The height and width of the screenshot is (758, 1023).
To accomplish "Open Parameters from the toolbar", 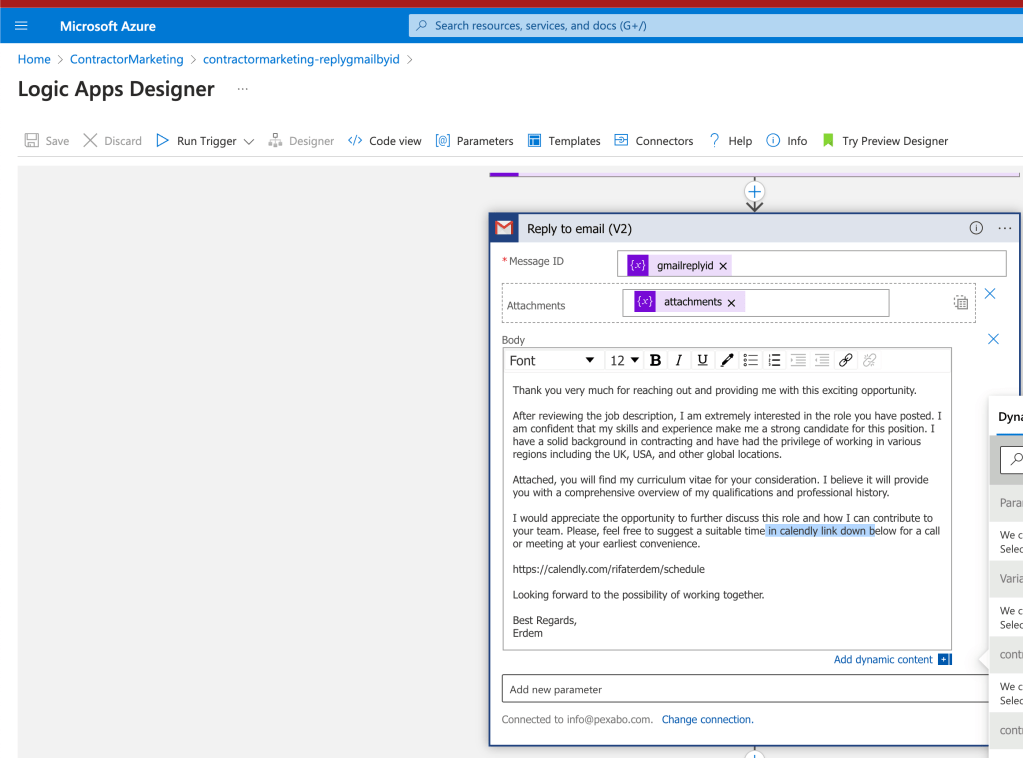I will pos(474,140).
